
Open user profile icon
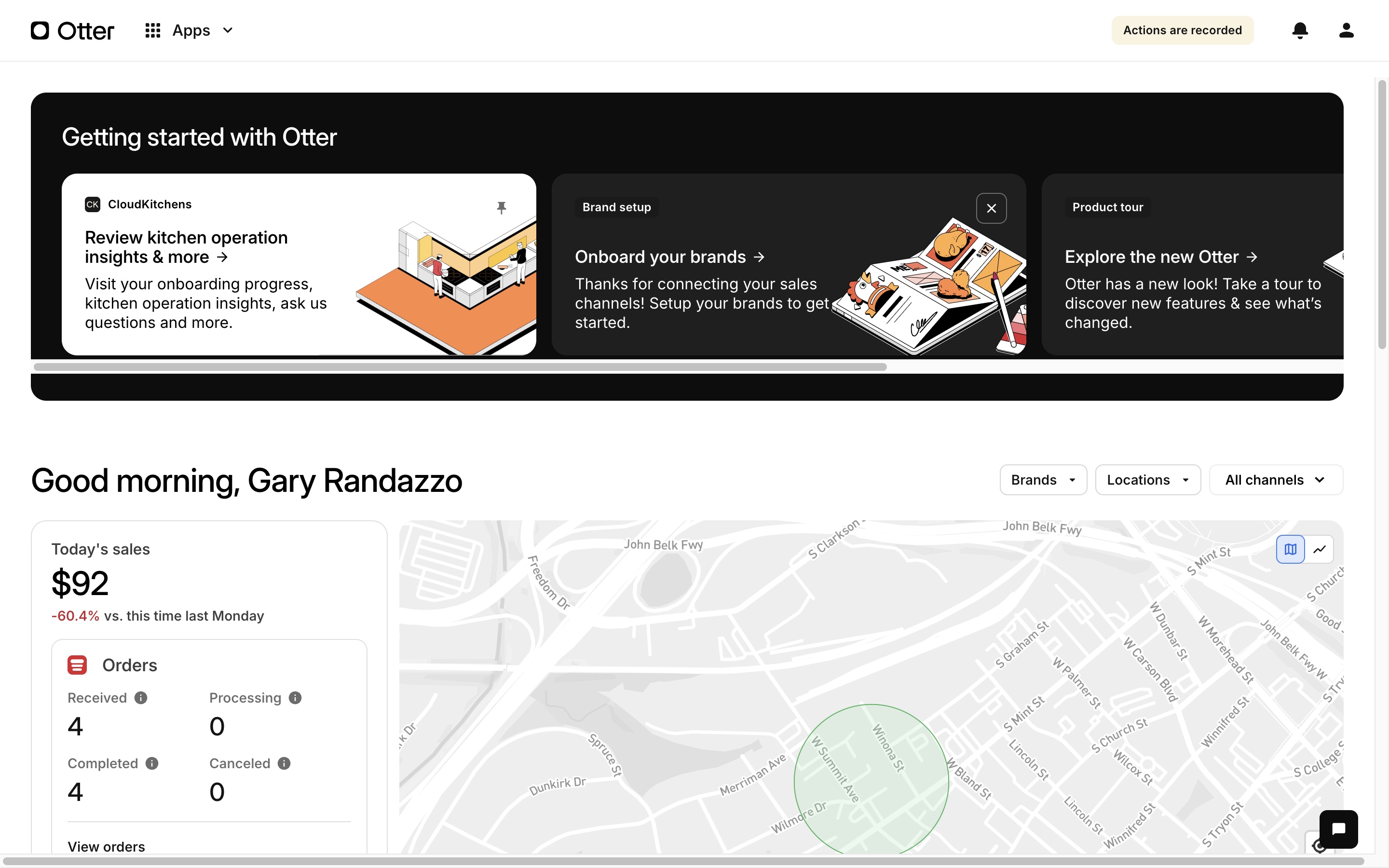pos(1347,30)
